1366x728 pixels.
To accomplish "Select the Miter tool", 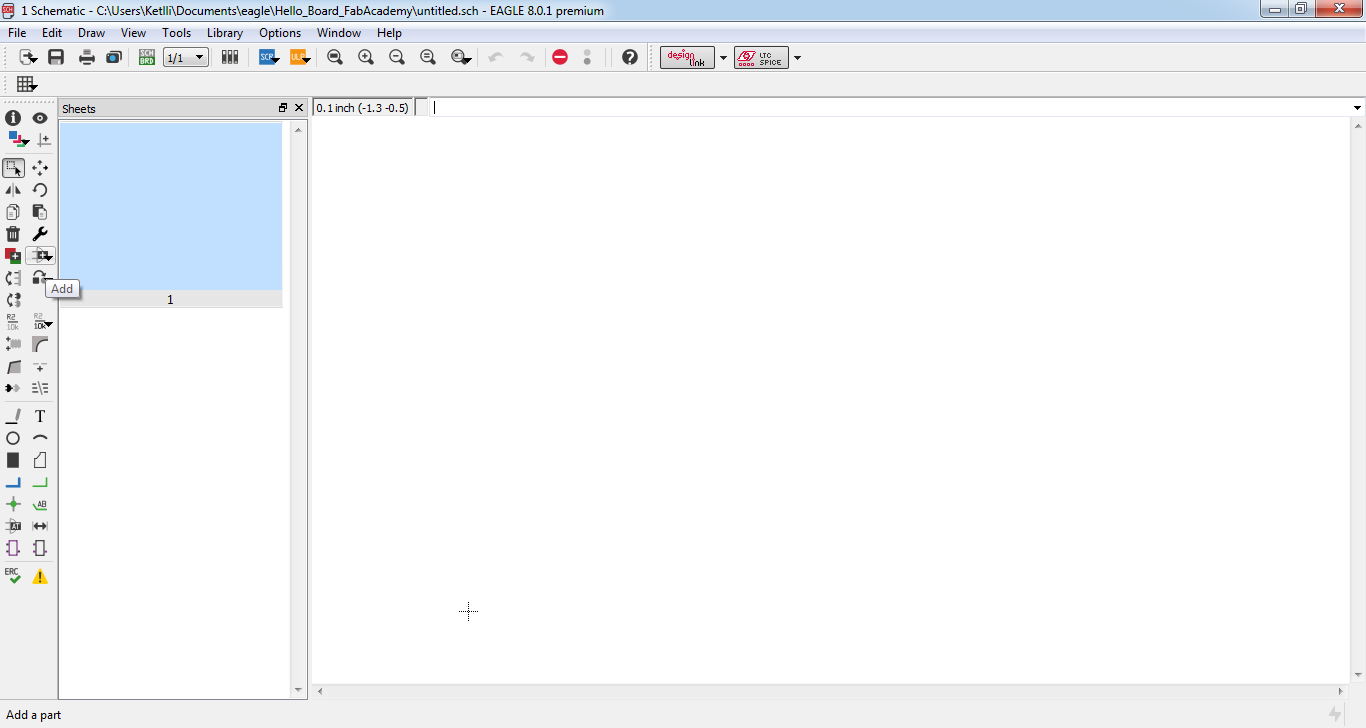I will (40, 344).
